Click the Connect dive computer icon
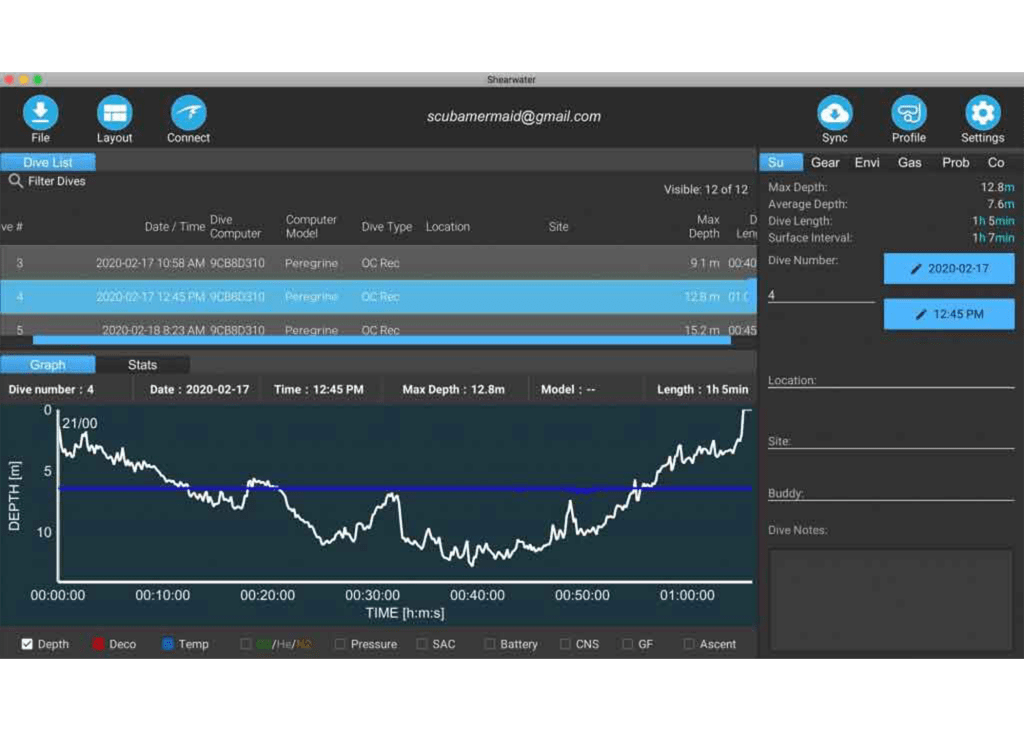The width and height of the screenshot is (1024, 731). [x=188, y=113]
